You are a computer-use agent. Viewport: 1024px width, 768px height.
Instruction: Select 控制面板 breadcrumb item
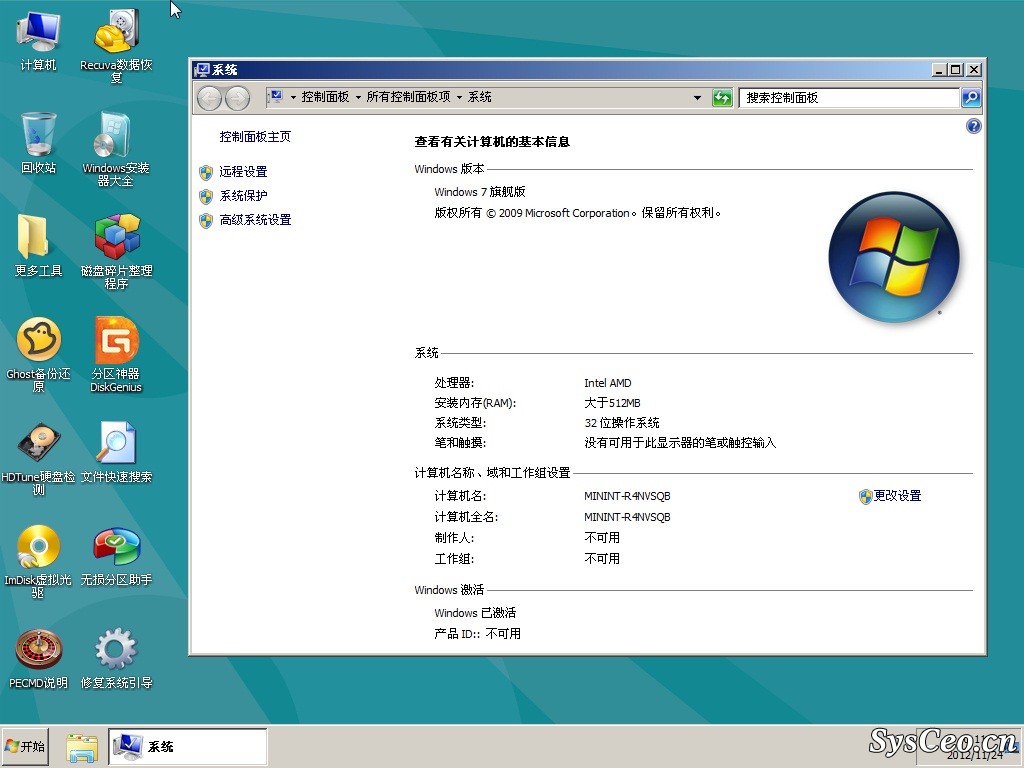(325, 97)
